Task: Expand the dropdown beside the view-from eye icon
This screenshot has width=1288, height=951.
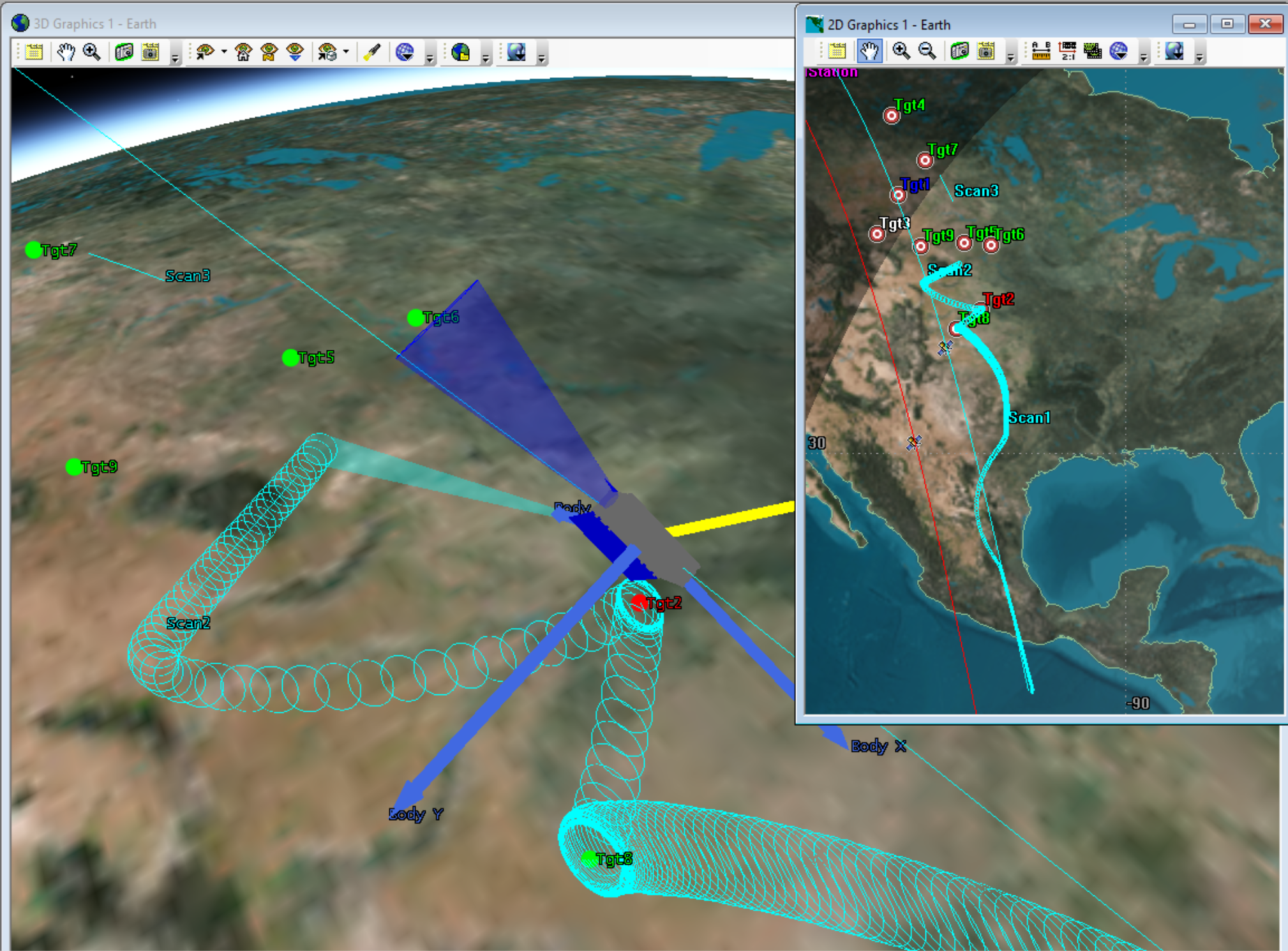Action: [x=223, y=53]
